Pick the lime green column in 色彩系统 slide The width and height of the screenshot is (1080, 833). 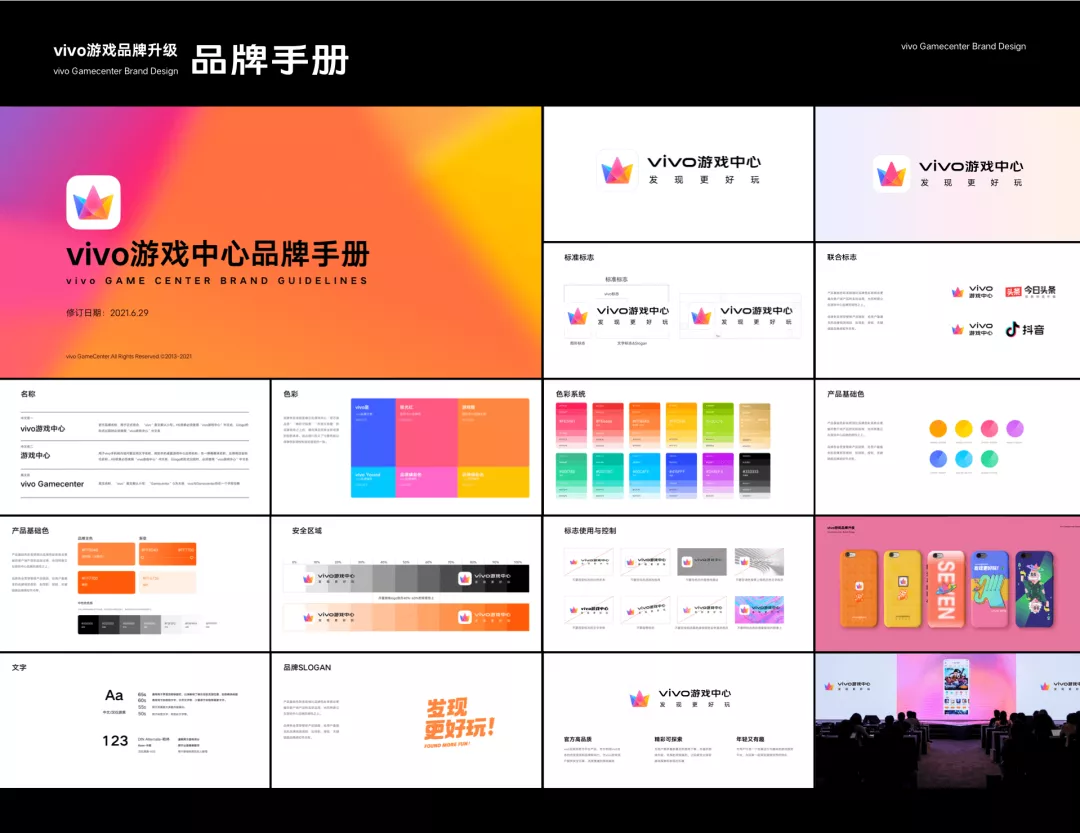click(718, 426)
